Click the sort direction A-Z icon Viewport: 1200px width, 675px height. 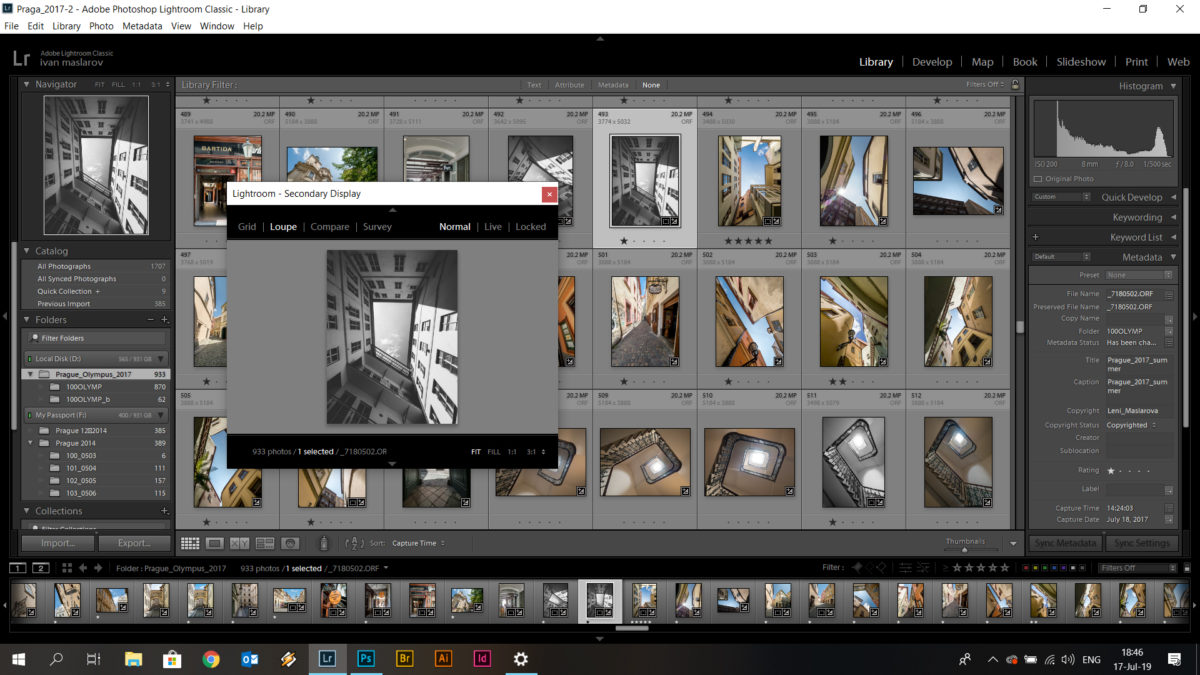pyautogui.click(x=354, y=543)
